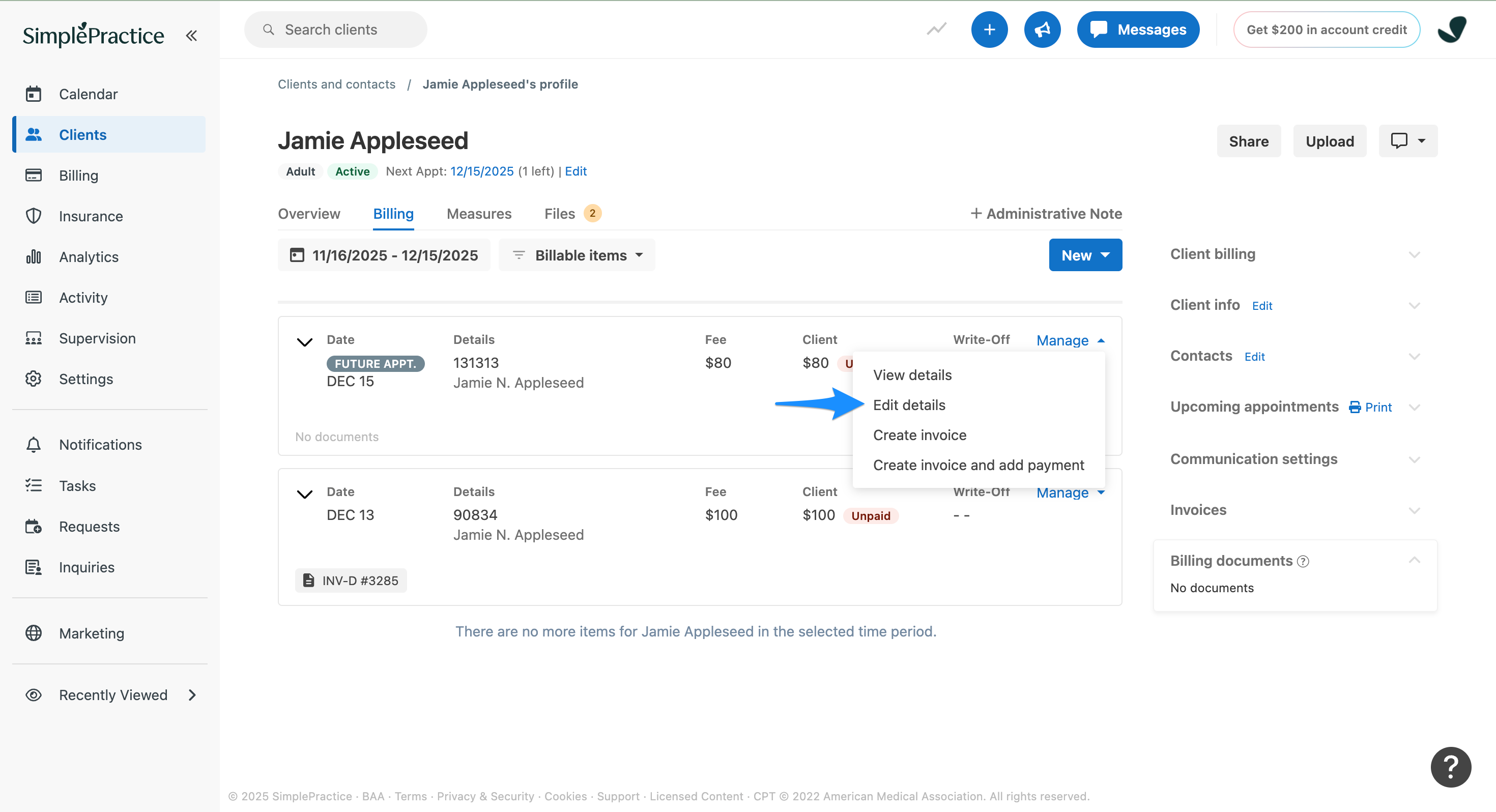Screen dimensions: 1496x812
Task: Open the Privacy & Security footer link
Action: point(485,796)
